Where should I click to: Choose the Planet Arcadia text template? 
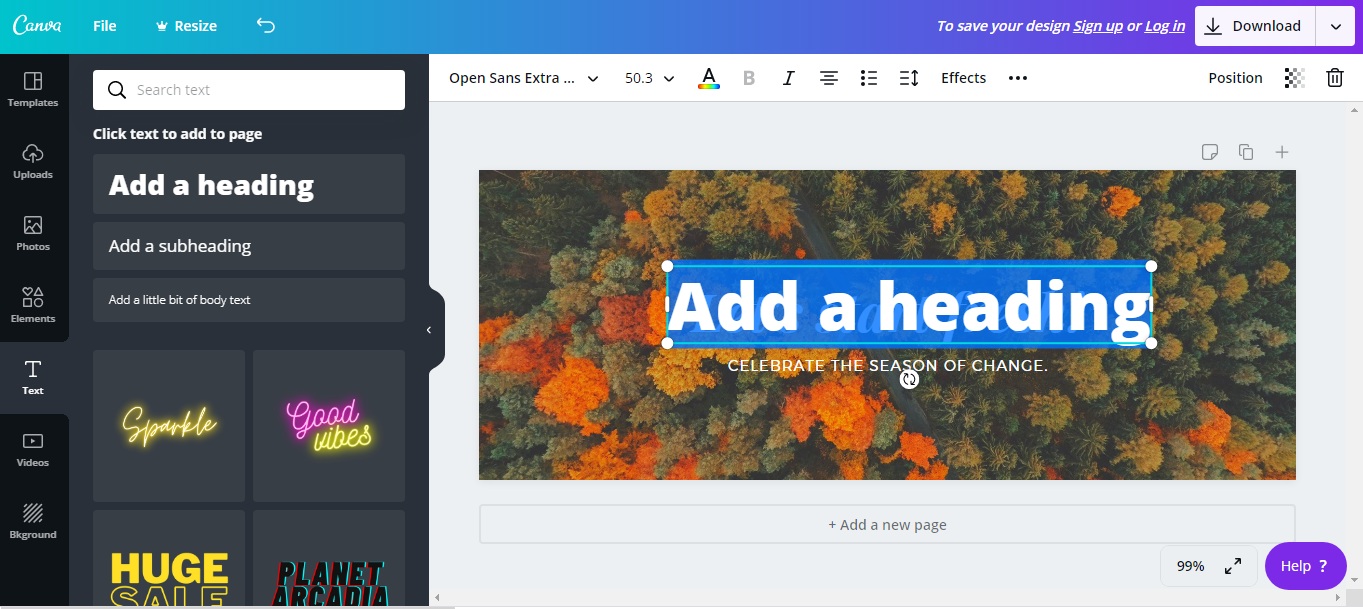pos(329,559)
